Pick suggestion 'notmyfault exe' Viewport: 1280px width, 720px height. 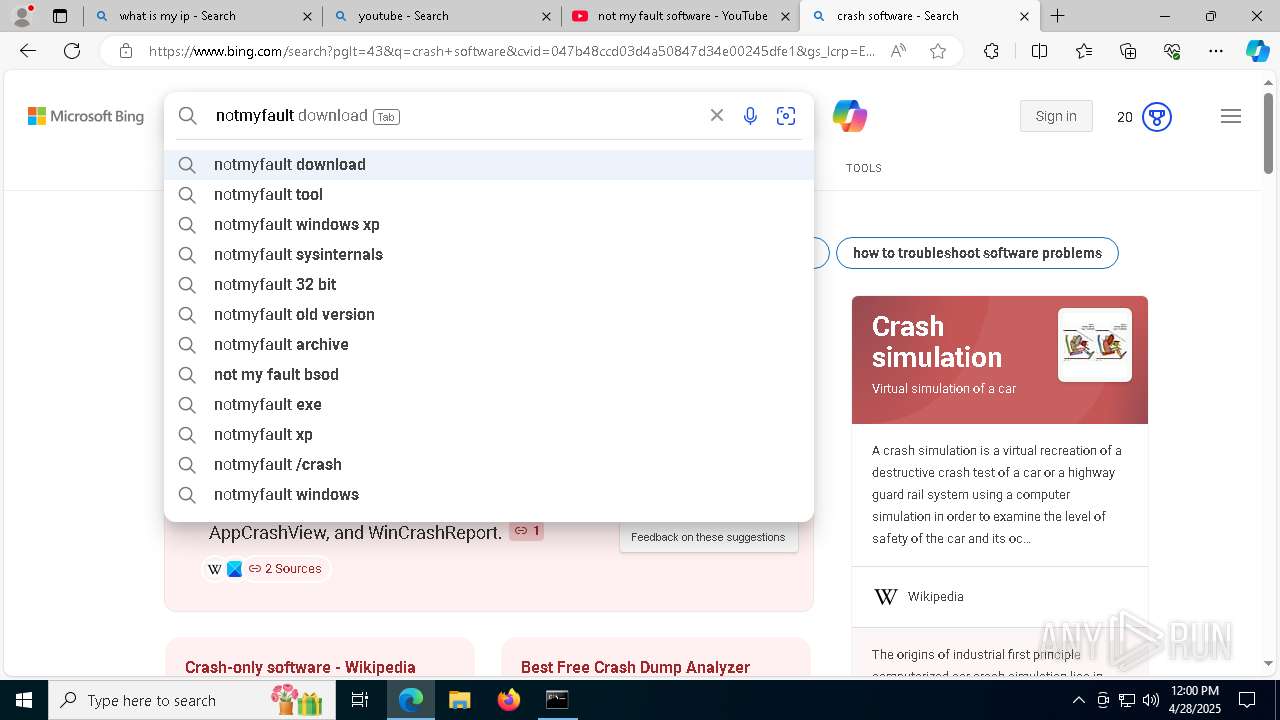point(489,404)
